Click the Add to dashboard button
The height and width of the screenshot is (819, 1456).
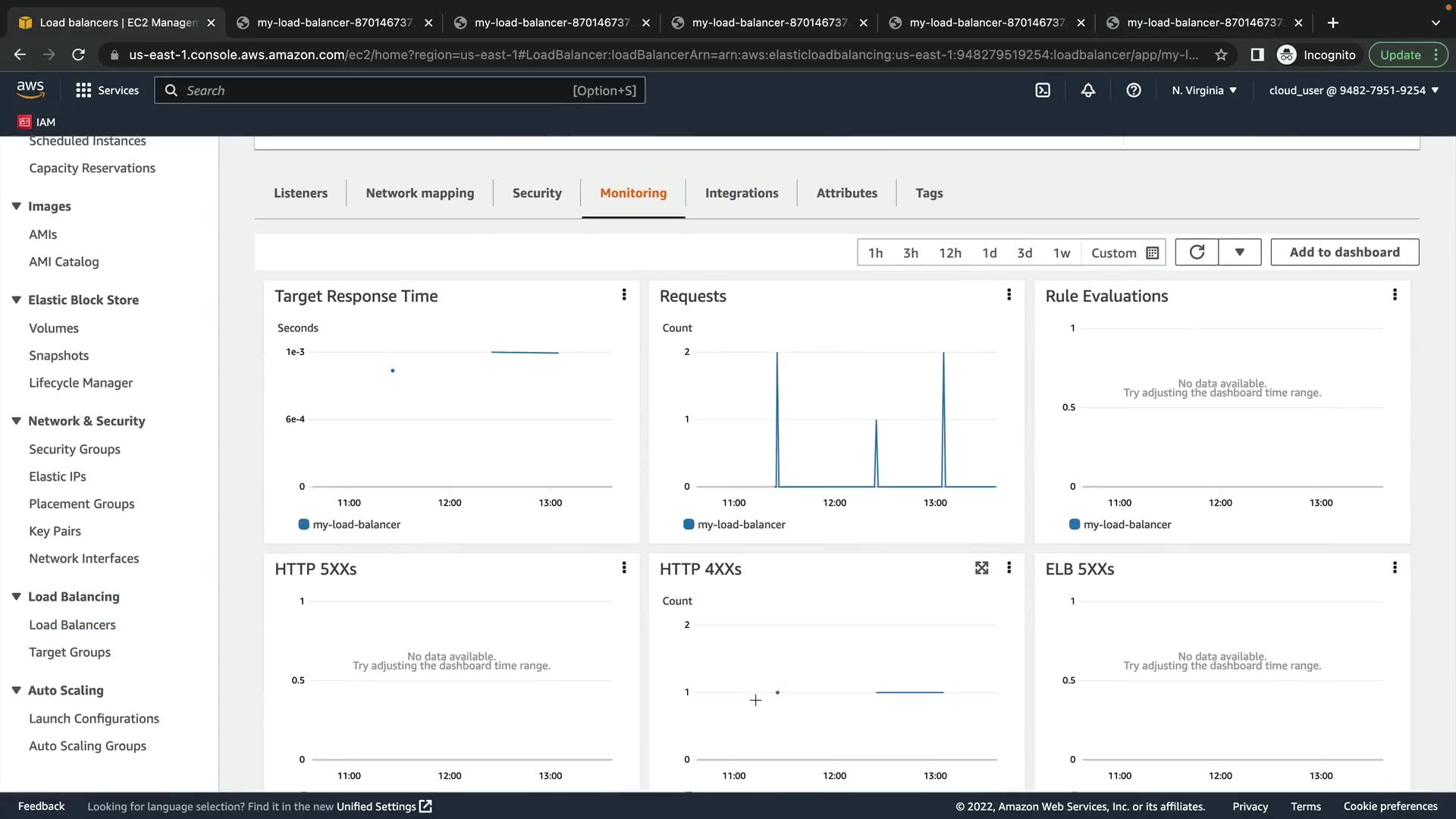coord(1344,253)
